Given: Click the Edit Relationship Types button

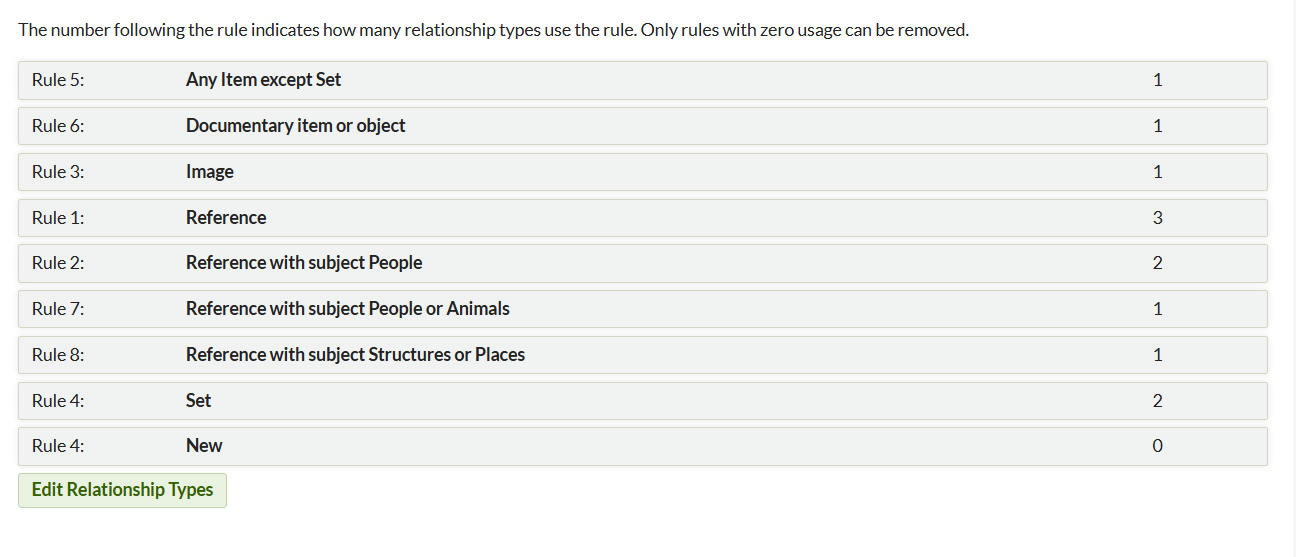Looking at the screenshot, I should [x=122, y=490].
